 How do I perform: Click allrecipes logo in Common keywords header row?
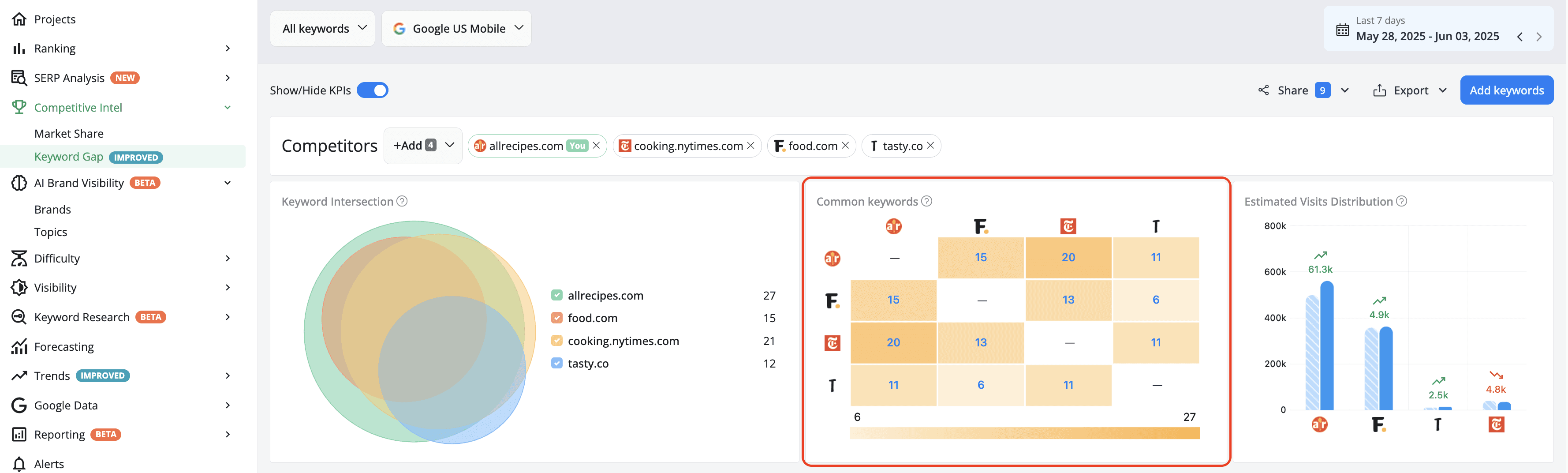(x=893, y=226)
